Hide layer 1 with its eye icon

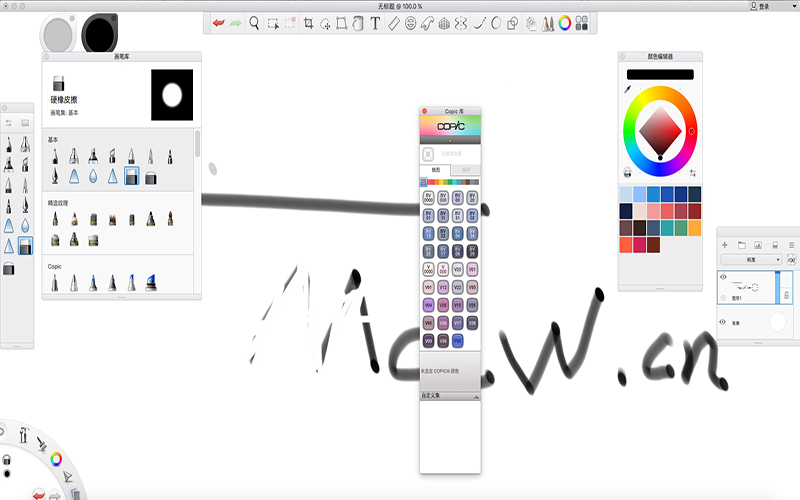pyautogui.click(x=723, y=277)
